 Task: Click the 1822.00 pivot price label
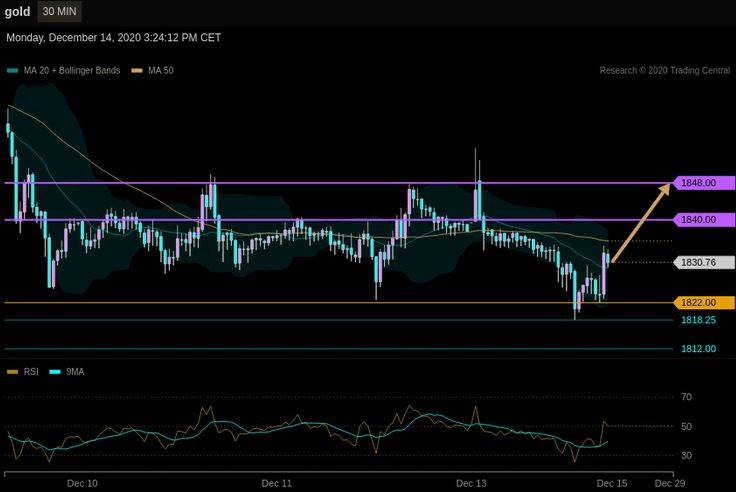(704, 303)
